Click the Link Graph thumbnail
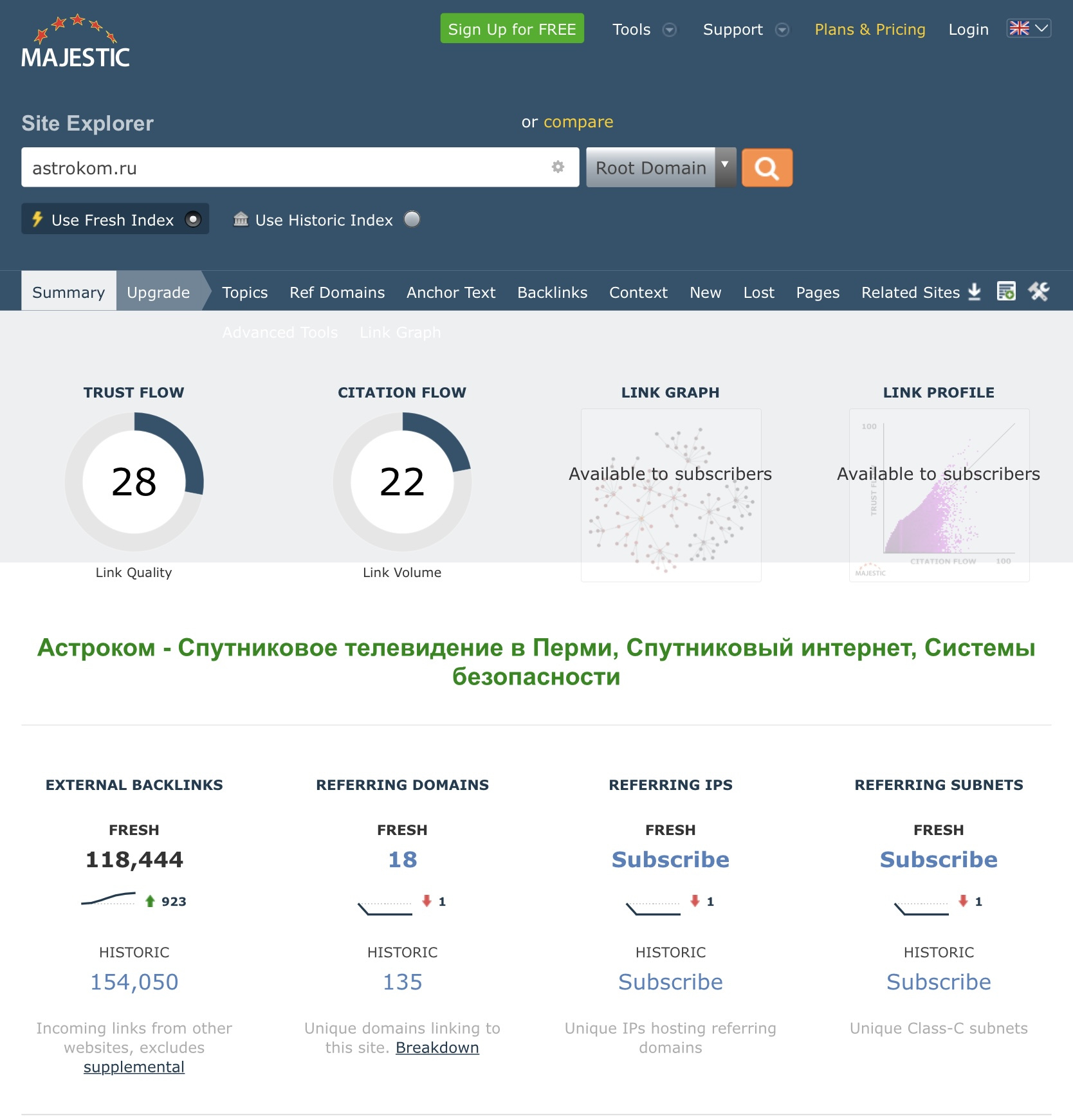1073x1120 pixels. 671,495
